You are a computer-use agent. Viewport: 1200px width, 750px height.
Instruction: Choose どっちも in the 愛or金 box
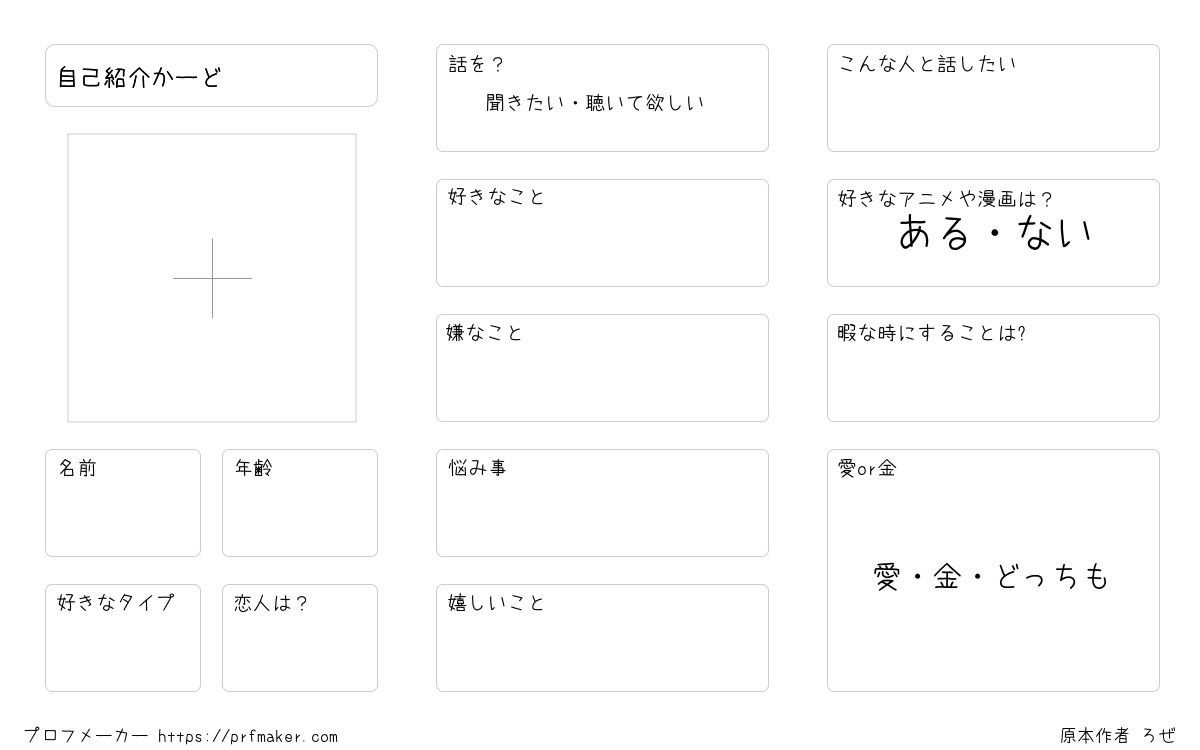coord(1051,577)
